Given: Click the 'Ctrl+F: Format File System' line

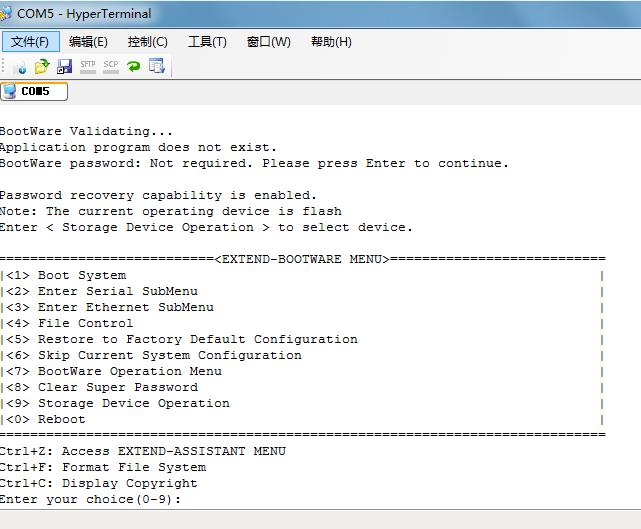Looking at the screenshot, I should click(103, 467).
